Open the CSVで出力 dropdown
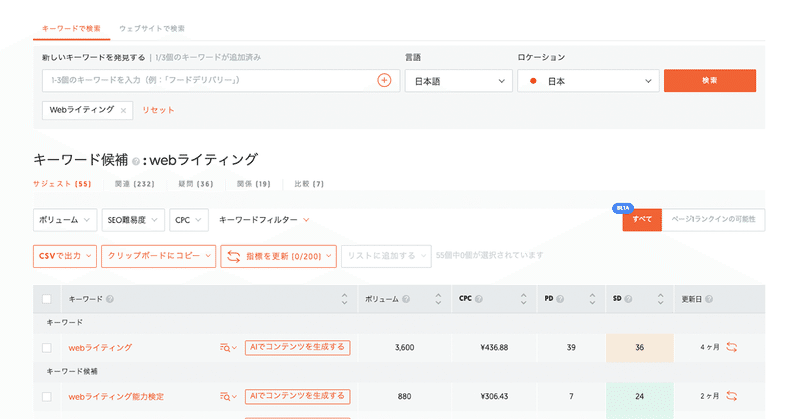The height and width of the screenshot is (419, 800). (65, 256)
